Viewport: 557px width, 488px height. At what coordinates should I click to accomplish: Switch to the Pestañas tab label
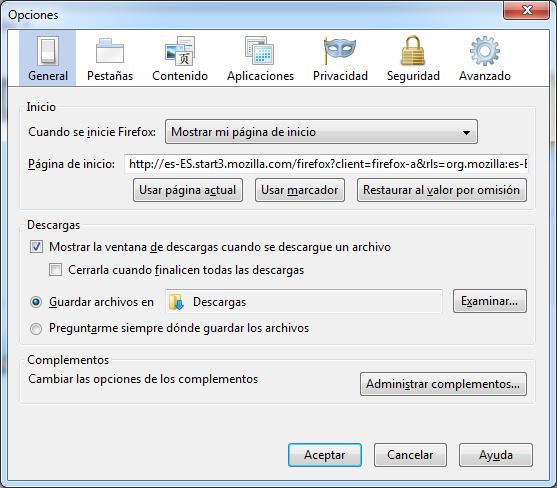click(x=110, y=76)
